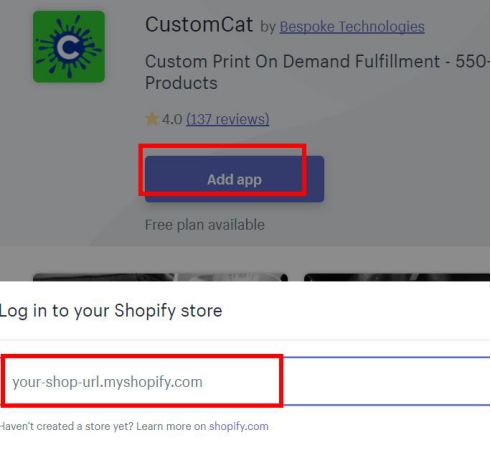
Task: Click the Log in to your Shopify store heading
Action: [111, 311]
